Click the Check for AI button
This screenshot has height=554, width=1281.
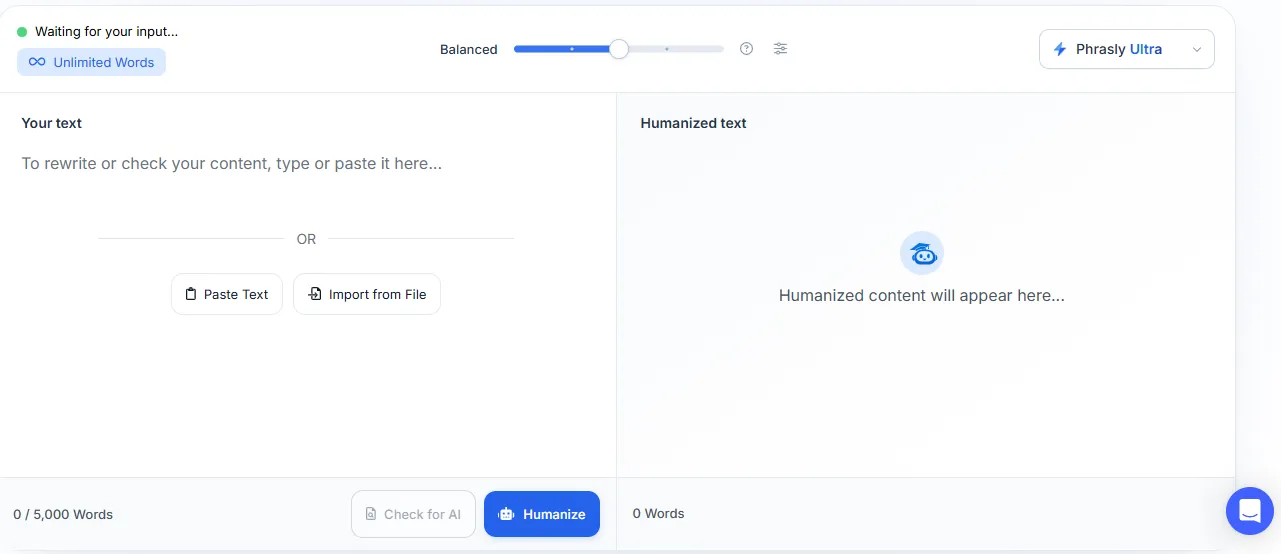413,514
